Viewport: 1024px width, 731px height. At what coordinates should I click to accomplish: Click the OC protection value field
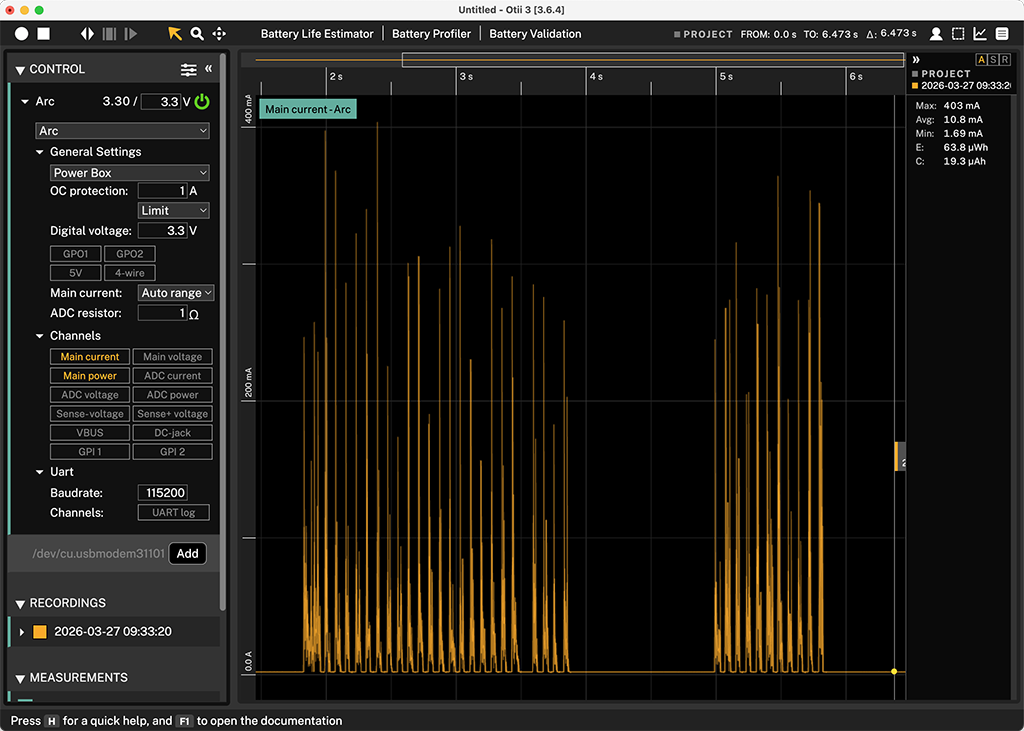163,191
